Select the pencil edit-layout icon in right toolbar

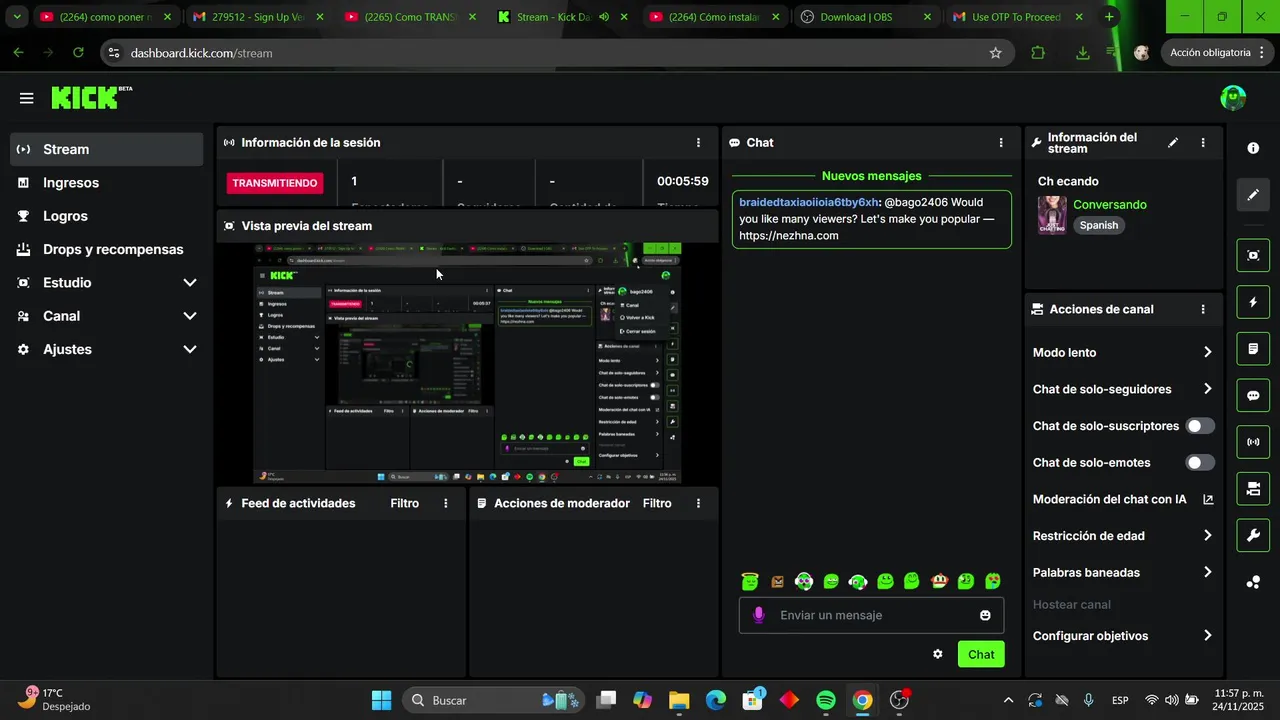pyautogui.click(x=1253, y=195)
